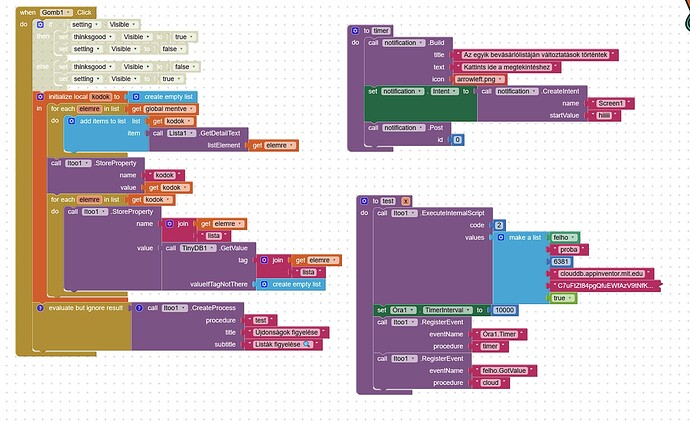Click the gear mutator on the if block
The width and height of the screenshot is (690, 421).
pos(40,25)
